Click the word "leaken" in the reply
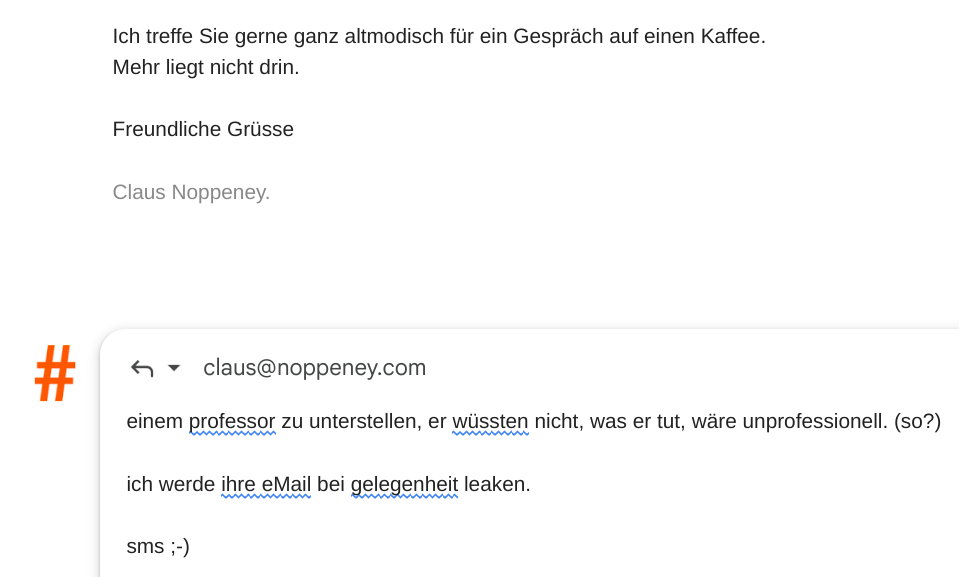Viewport: 959px width, 577px height. click(x=494, y=485)
